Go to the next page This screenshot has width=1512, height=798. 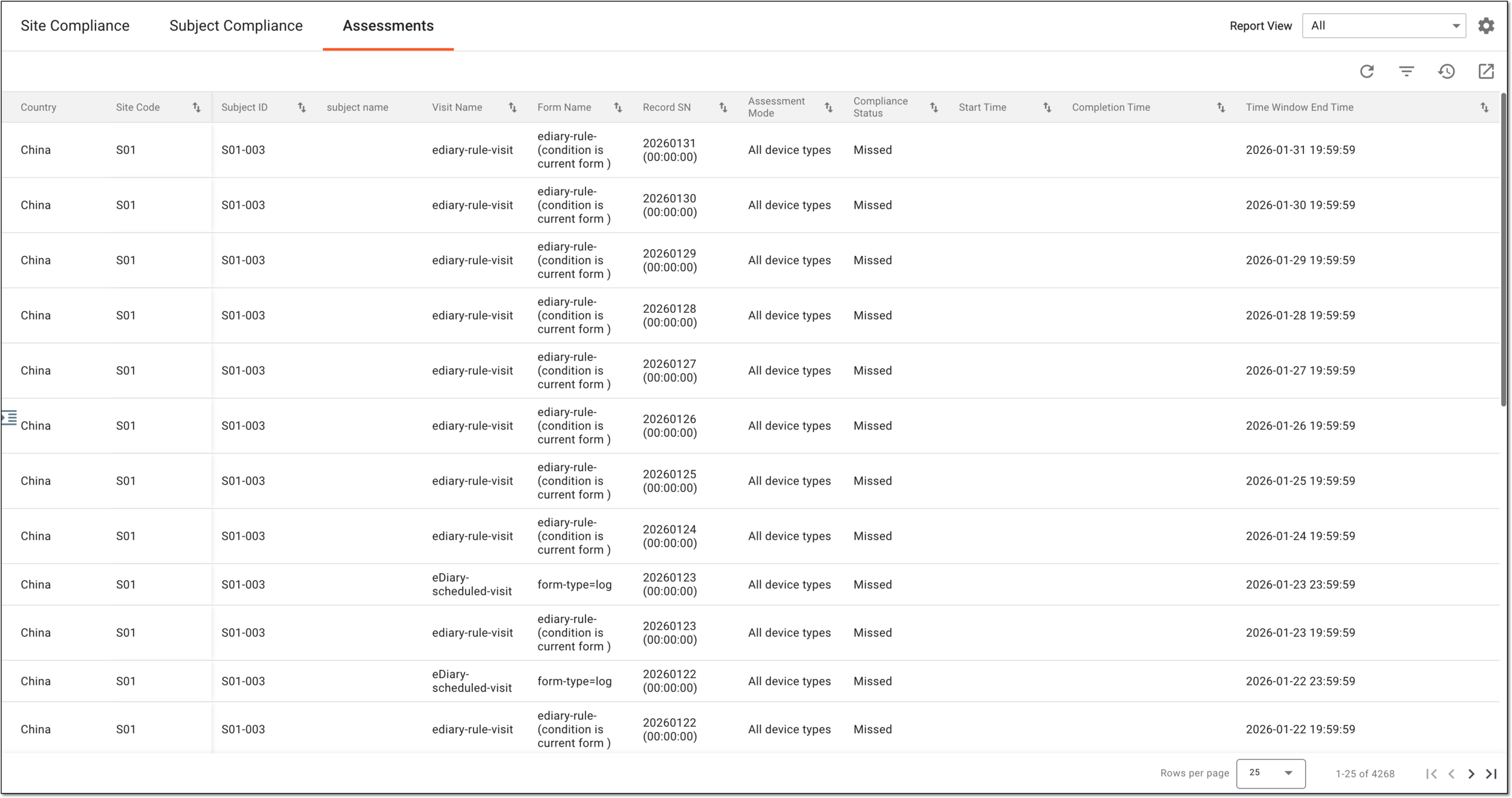click(1471, 774)
